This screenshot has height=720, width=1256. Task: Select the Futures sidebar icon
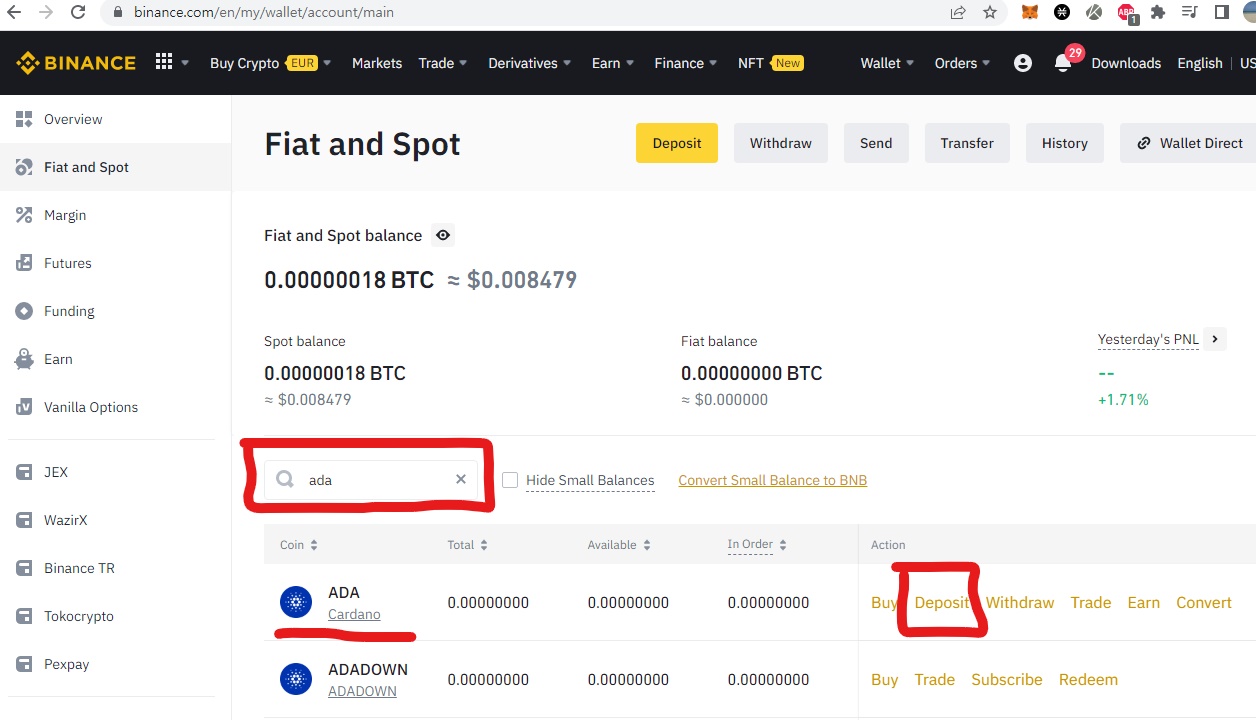tap(24, 263)
